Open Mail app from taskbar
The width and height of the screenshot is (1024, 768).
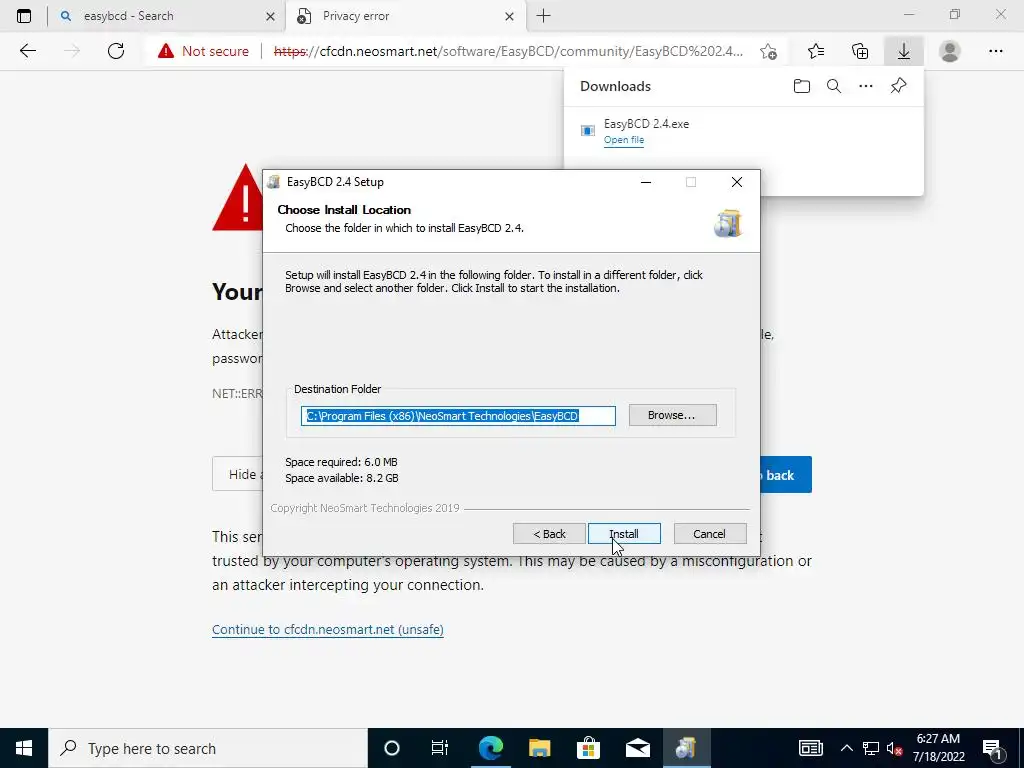pyautogui.click(x=637, y=748)
